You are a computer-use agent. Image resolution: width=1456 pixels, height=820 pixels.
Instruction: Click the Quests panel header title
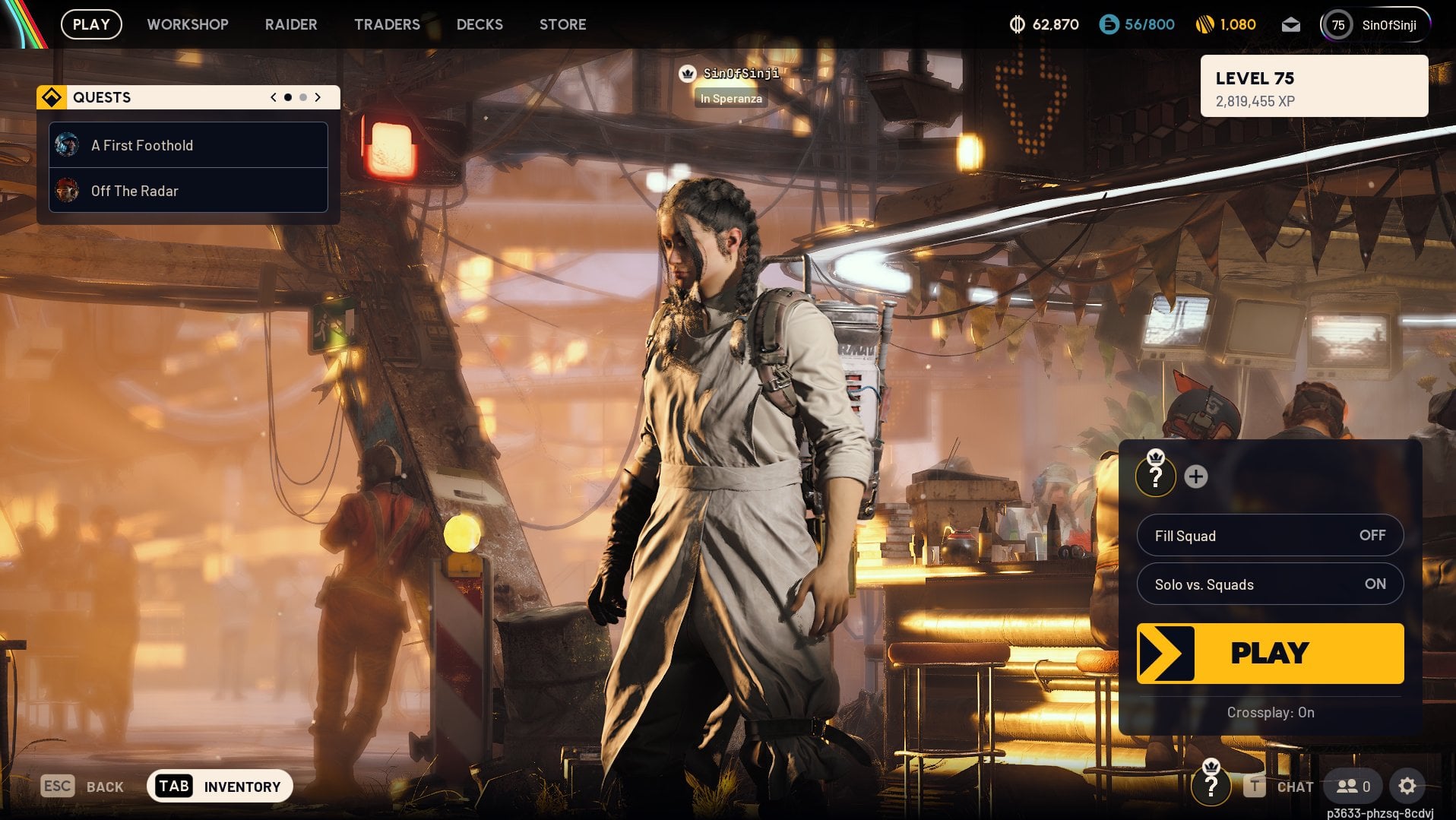point(102,97)
